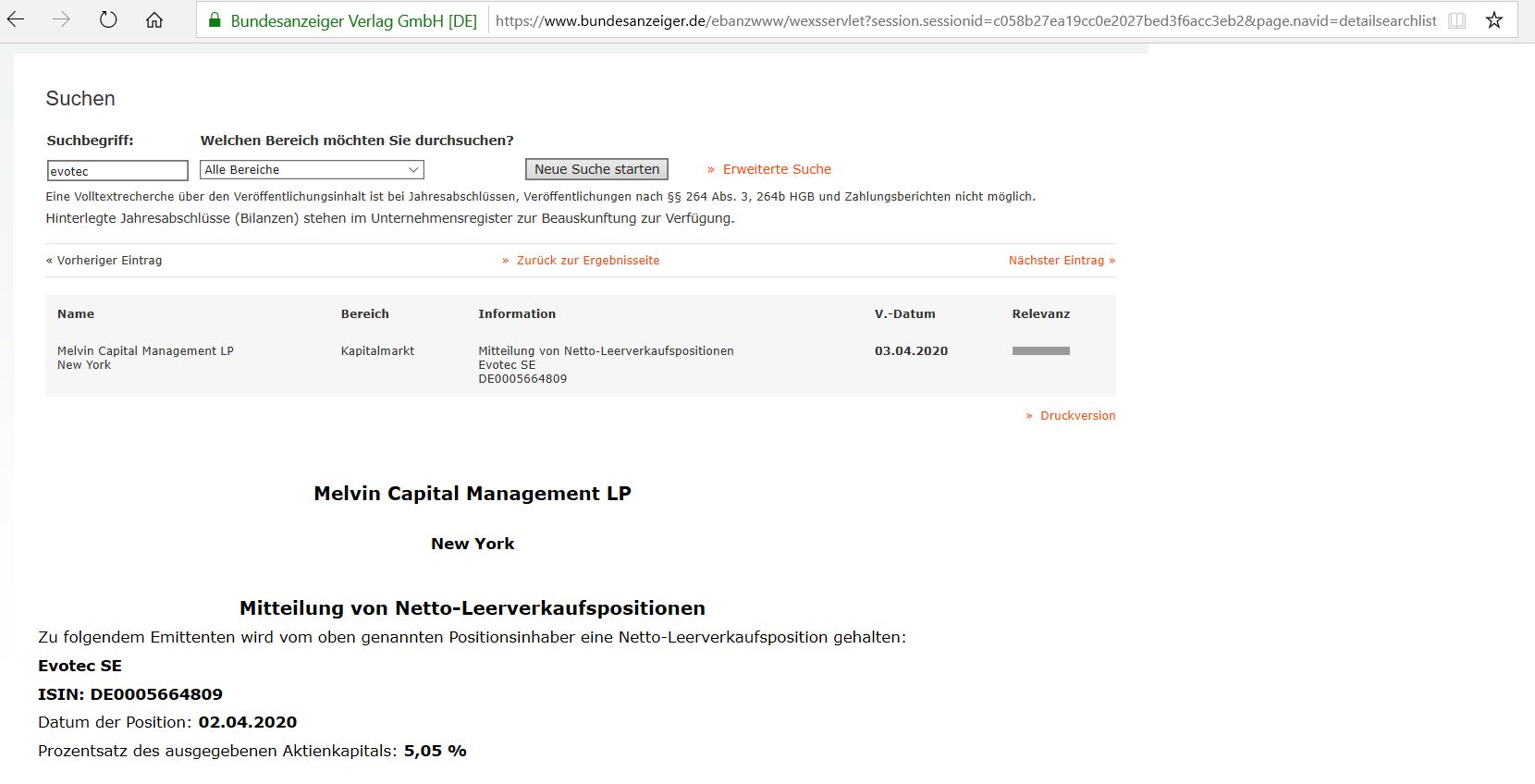This screenshot has height=784, width=1535.
Task: Click the Bereich column header
Action: point(365,314)
